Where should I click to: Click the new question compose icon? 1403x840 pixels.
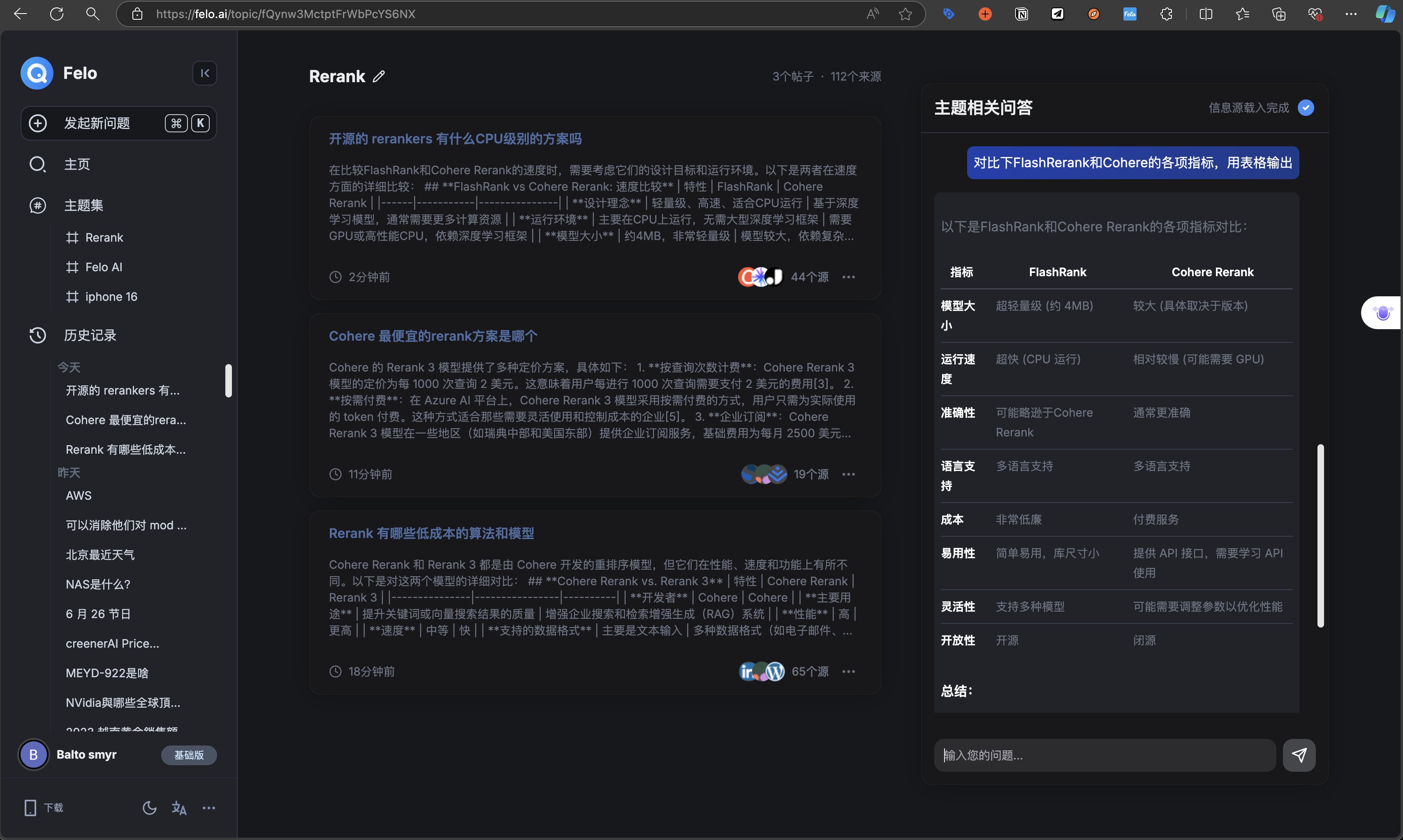click(38, 122)
